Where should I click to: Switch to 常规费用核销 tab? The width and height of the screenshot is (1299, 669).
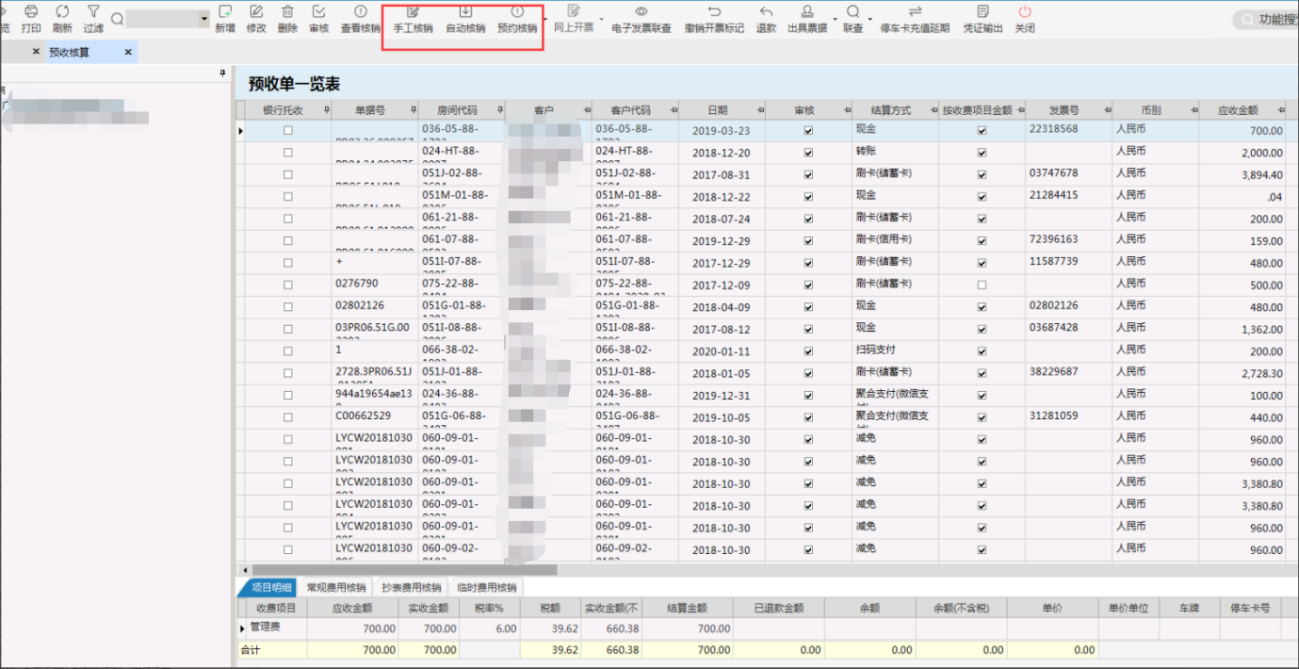point(336,588)
